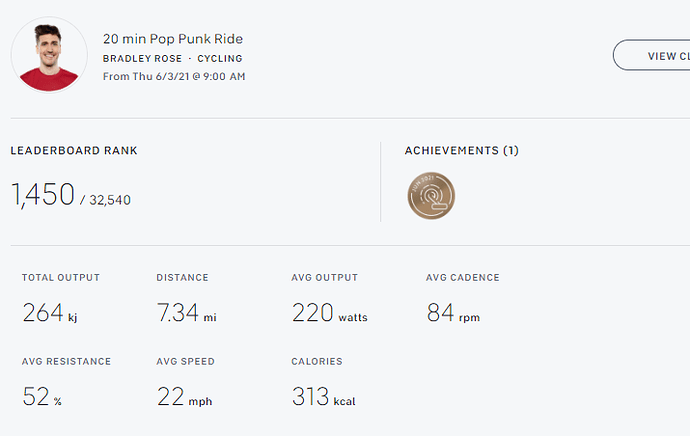Click the Achievements (1) heading
690x436 pixels.
(461, 151)
